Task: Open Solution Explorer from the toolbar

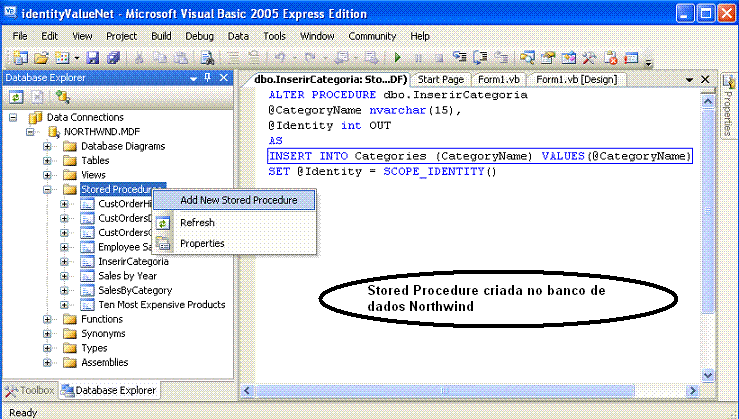Action: (x=527, y=58)
